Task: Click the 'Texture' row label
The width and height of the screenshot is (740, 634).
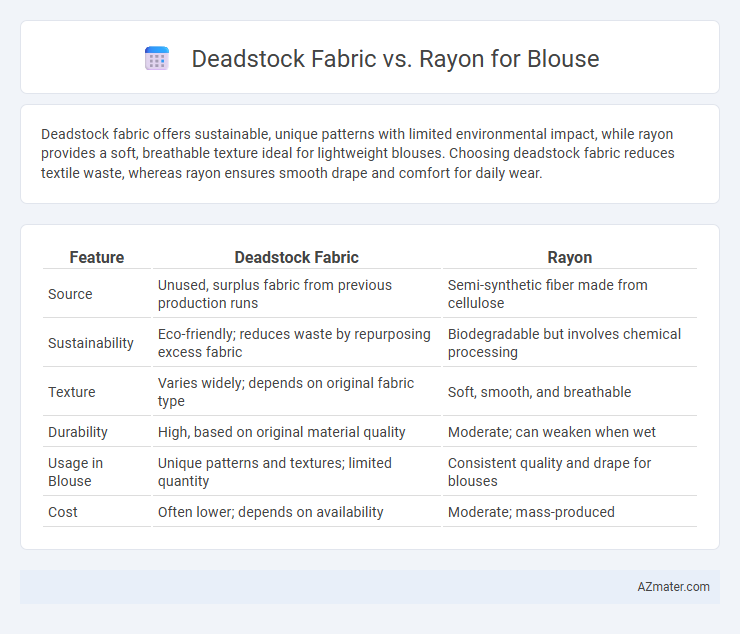Action: [72, 392]
